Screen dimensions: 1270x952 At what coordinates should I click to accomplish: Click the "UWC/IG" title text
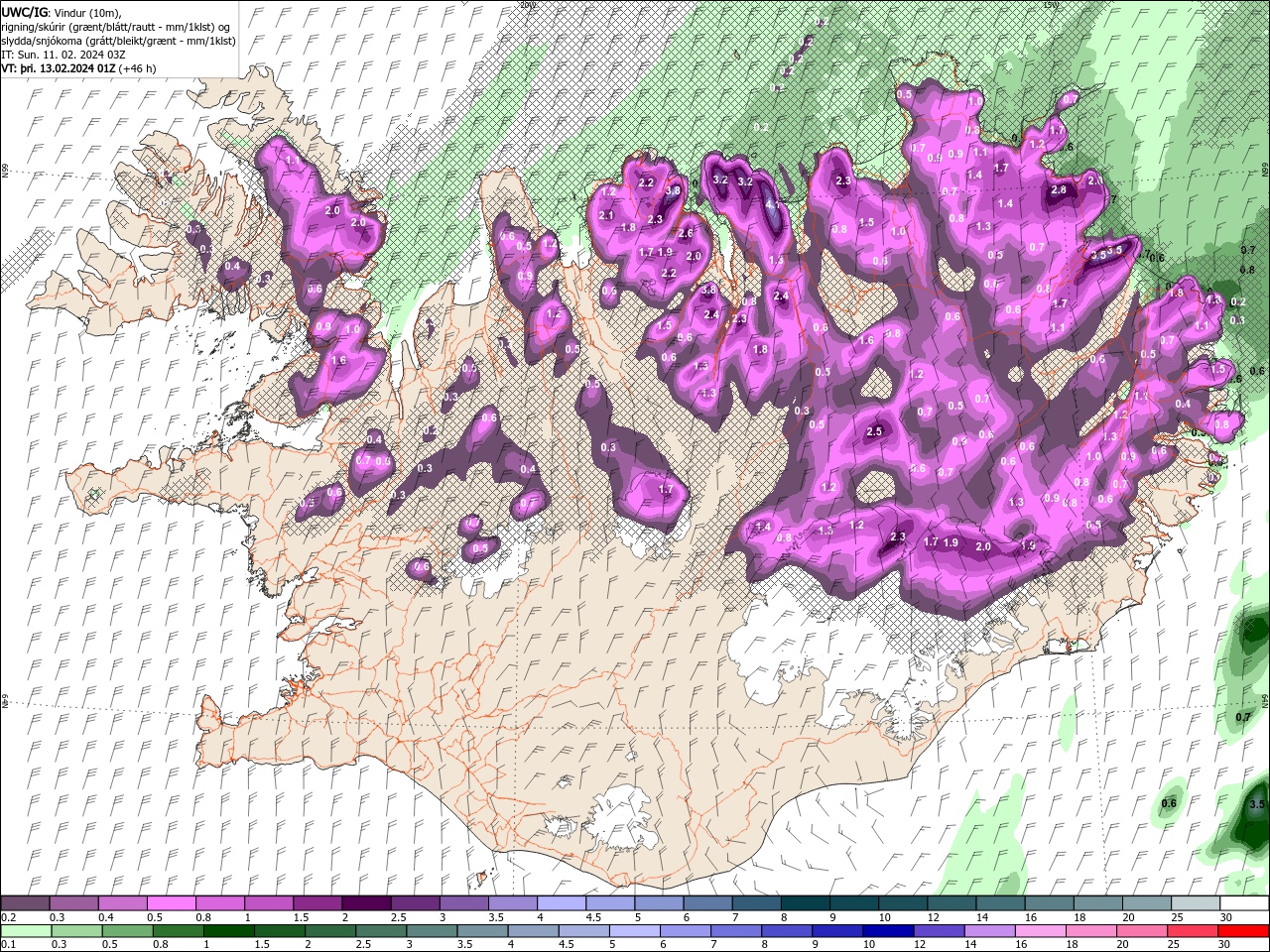pyautogui.click(x=24, y=12)
